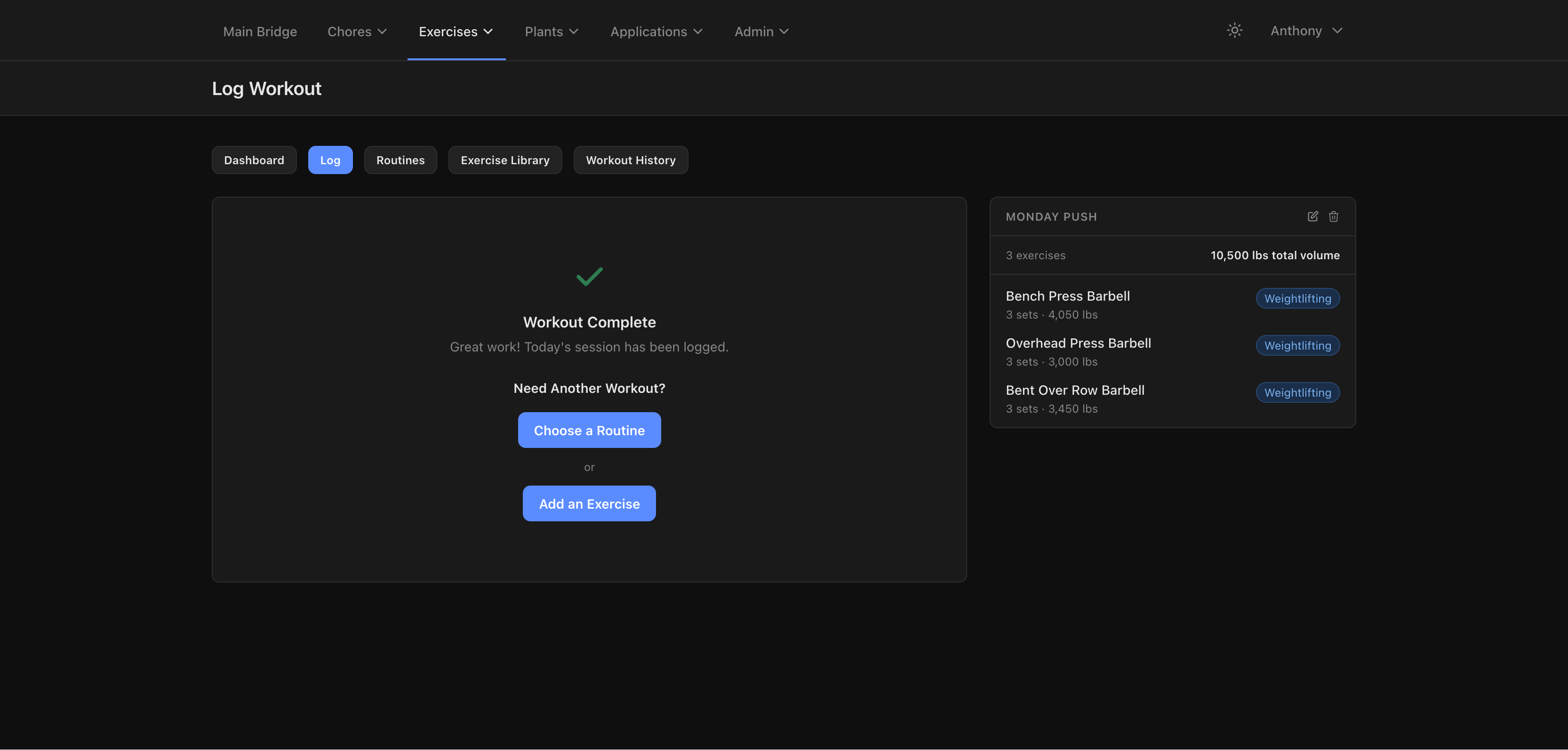Expand the Chores dropdown menu

click(x=357, y=32)
